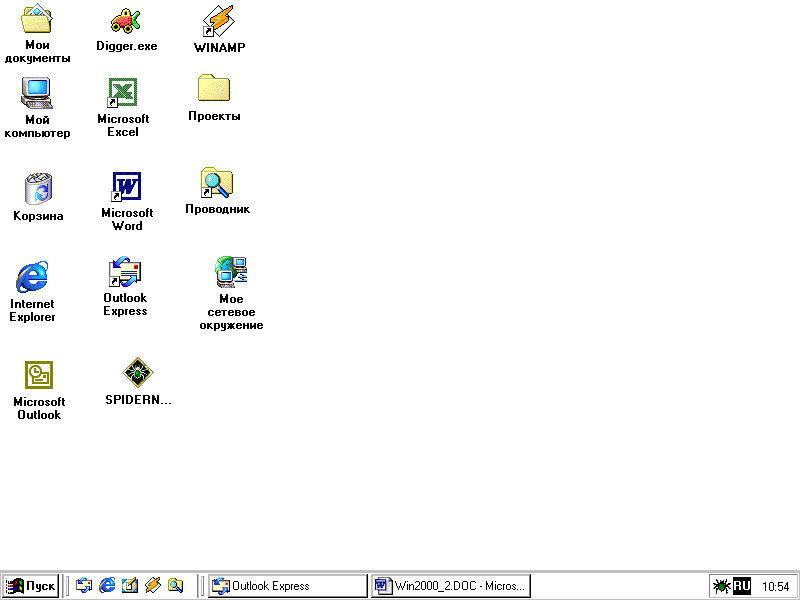Open the RU keyboard language indicator

pos(742,586)
